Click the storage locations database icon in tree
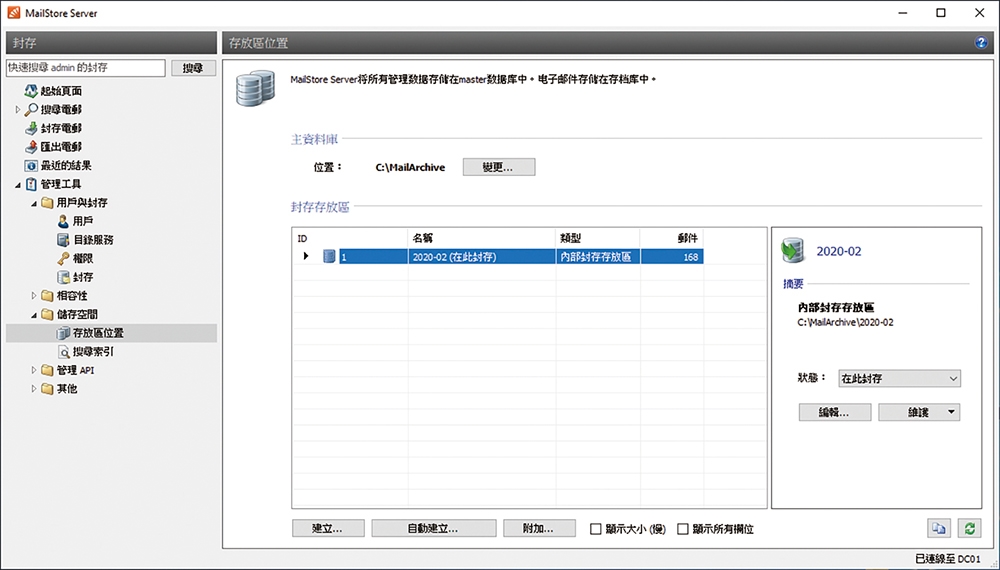This screenshot has height=570, width=1000. tap(63, 333)
